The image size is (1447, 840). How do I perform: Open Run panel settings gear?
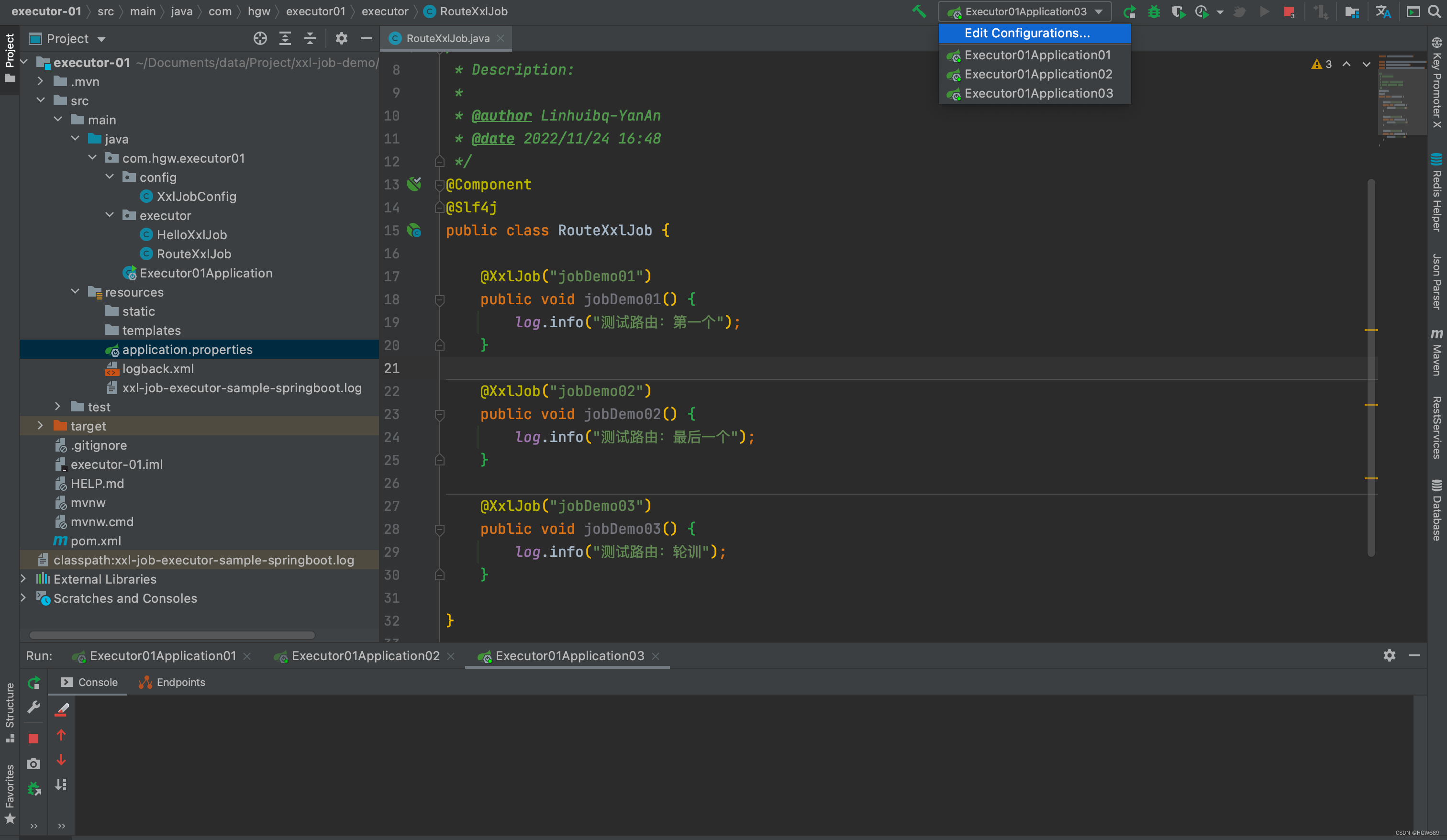pyautogui.click(x=1389, y=655)
